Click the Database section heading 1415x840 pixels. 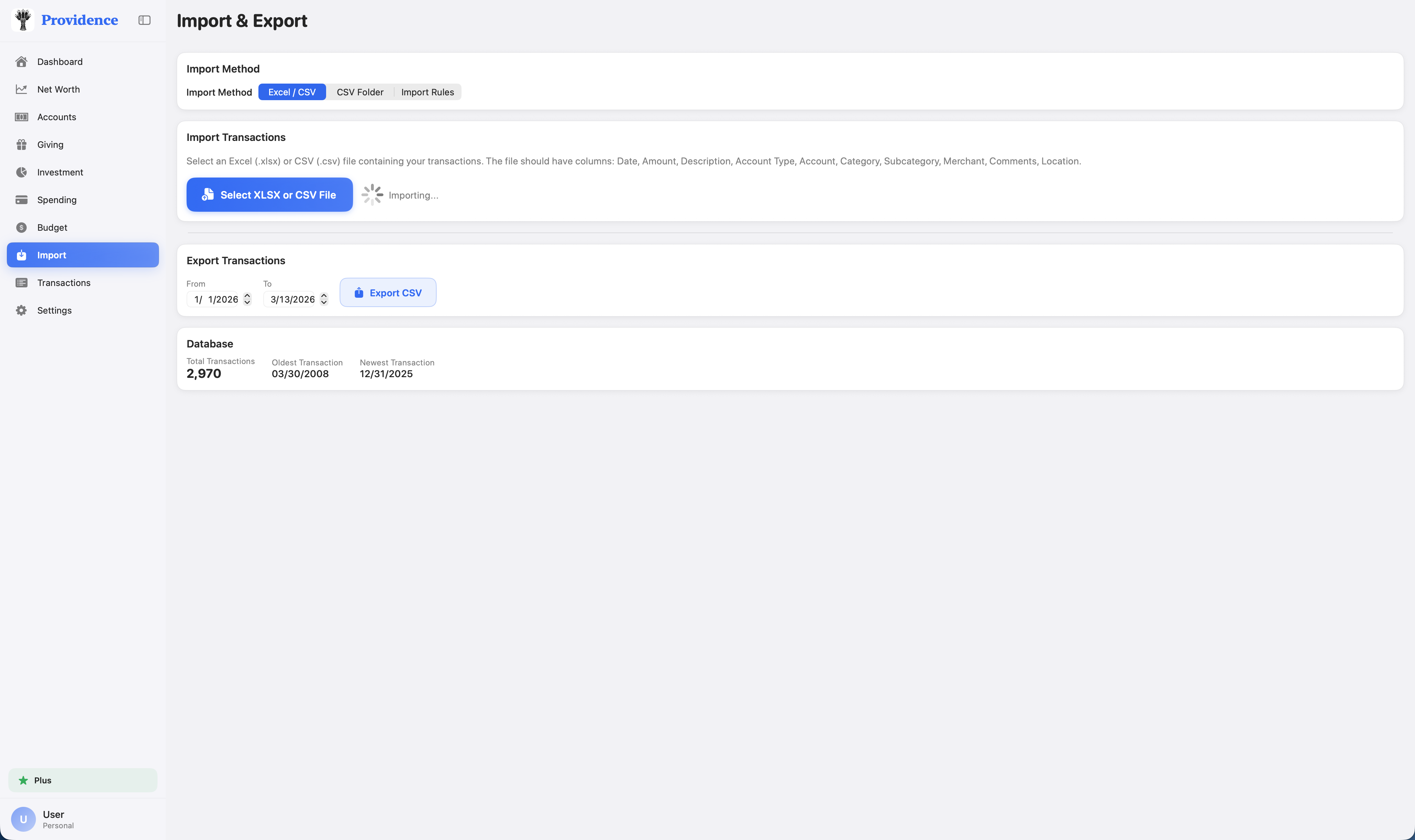(x=210, y=344)
